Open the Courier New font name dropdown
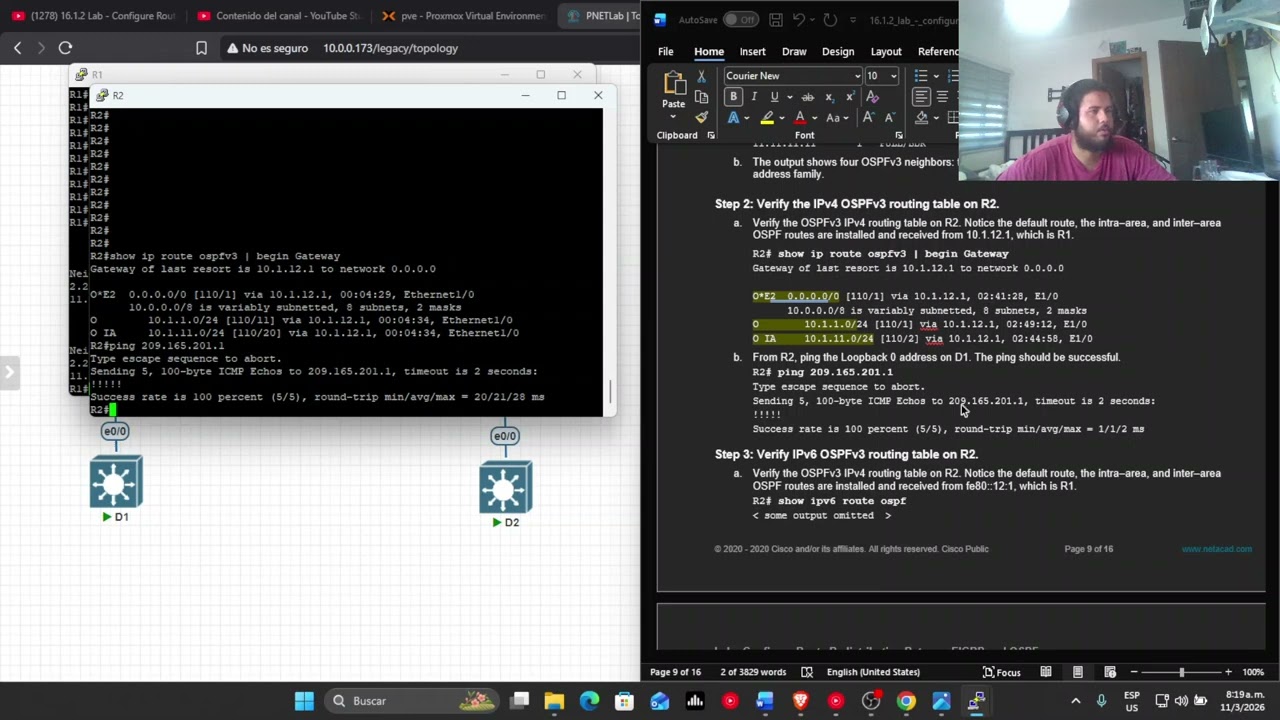 (857, 76)
